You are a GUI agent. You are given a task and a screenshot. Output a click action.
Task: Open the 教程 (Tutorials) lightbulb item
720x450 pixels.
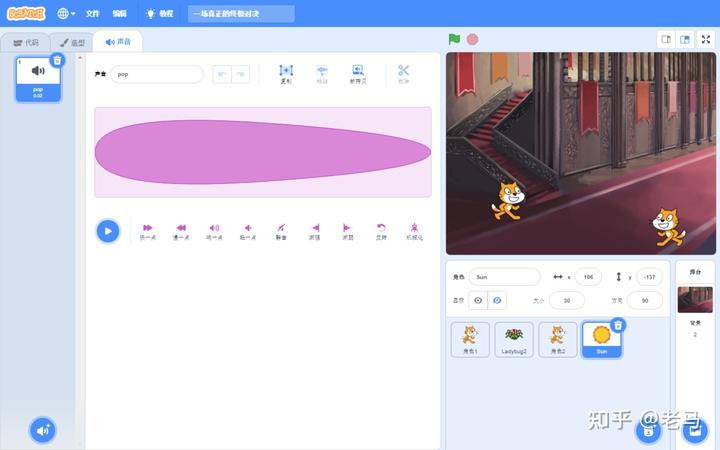[159, 13]
